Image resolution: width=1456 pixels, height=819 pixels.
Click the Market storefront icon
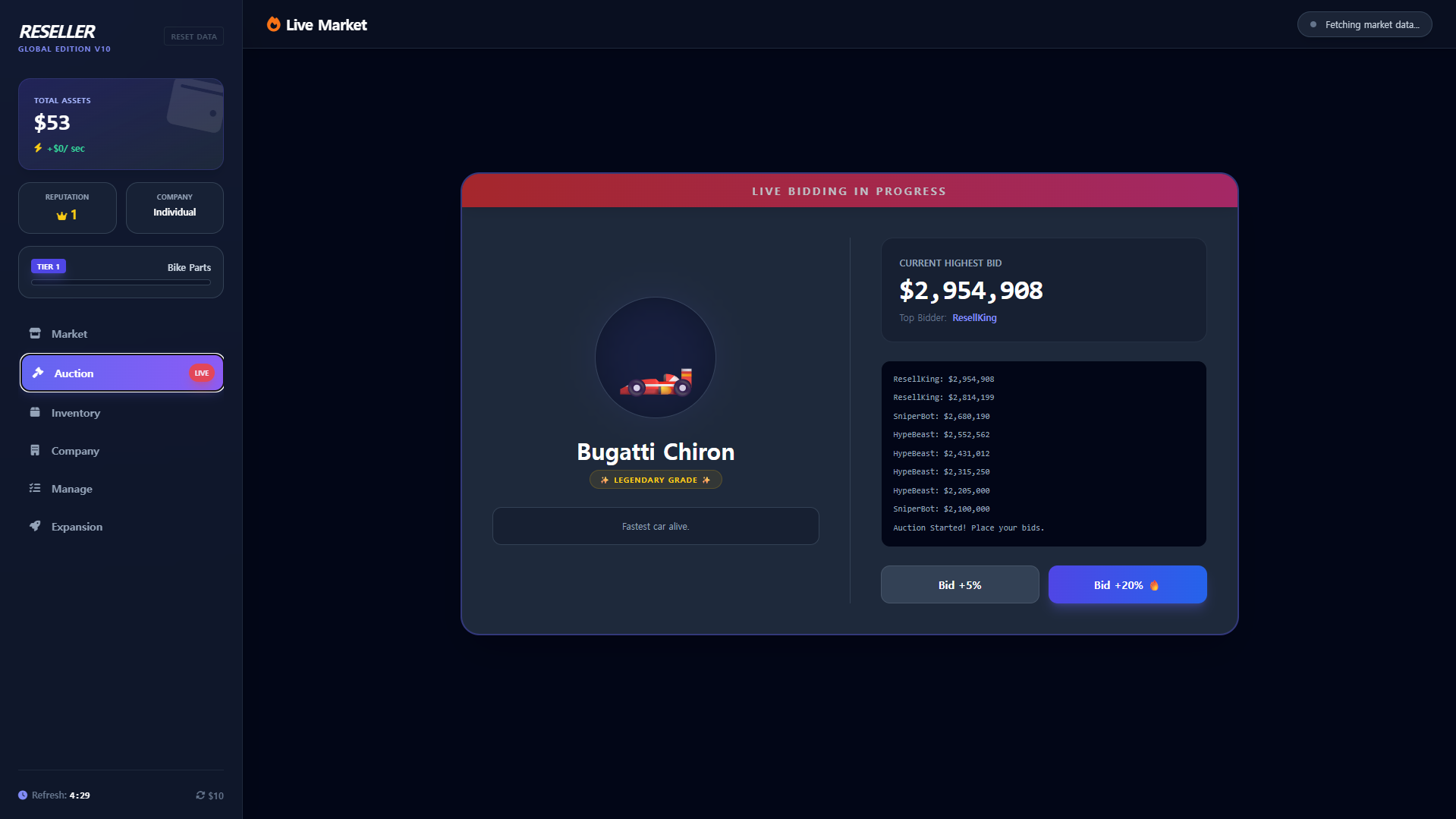tap(35, 333)
